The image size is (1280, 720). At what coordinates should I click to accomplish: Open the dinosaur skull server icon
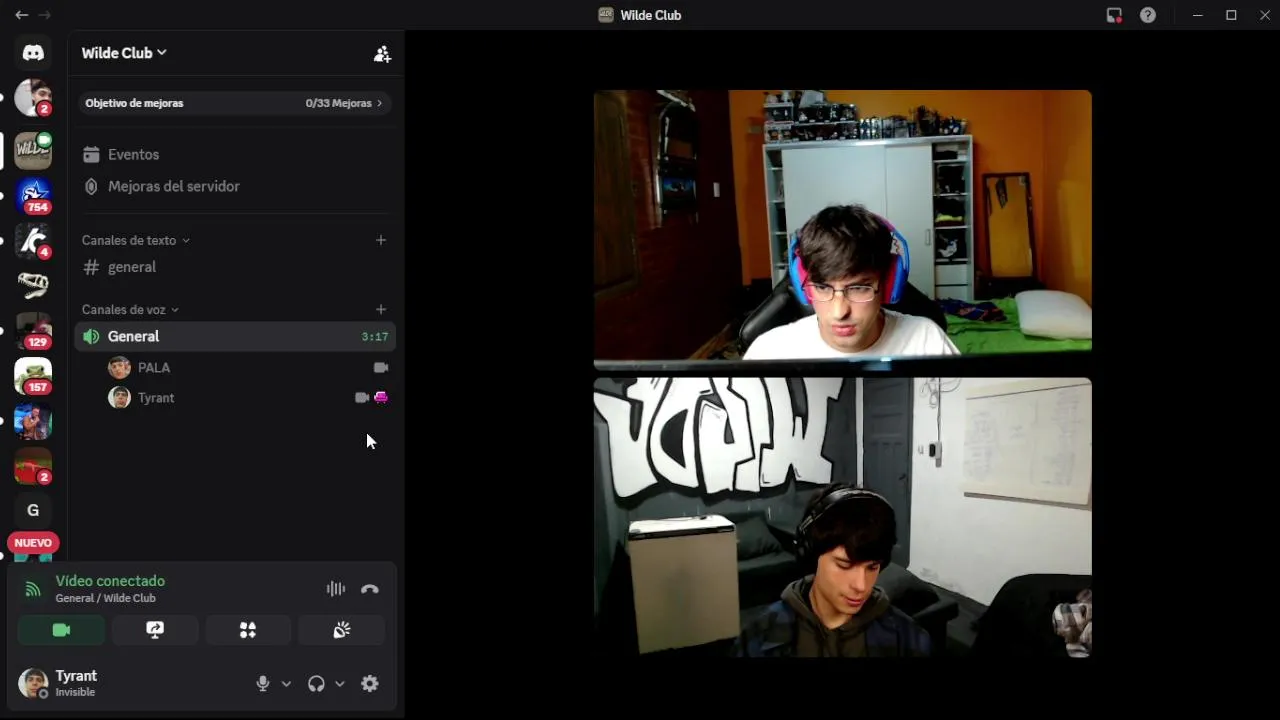[33, 286]
